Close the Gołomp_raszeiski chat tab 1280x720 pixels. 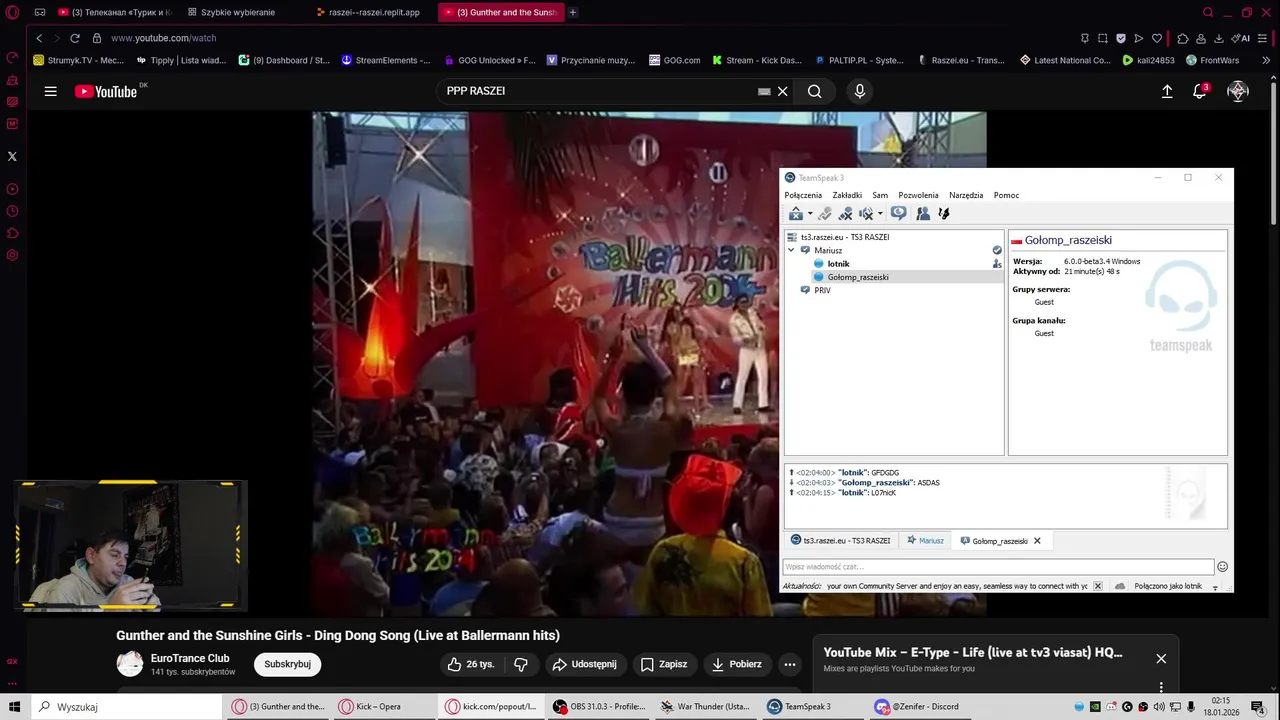point(1037,541)
